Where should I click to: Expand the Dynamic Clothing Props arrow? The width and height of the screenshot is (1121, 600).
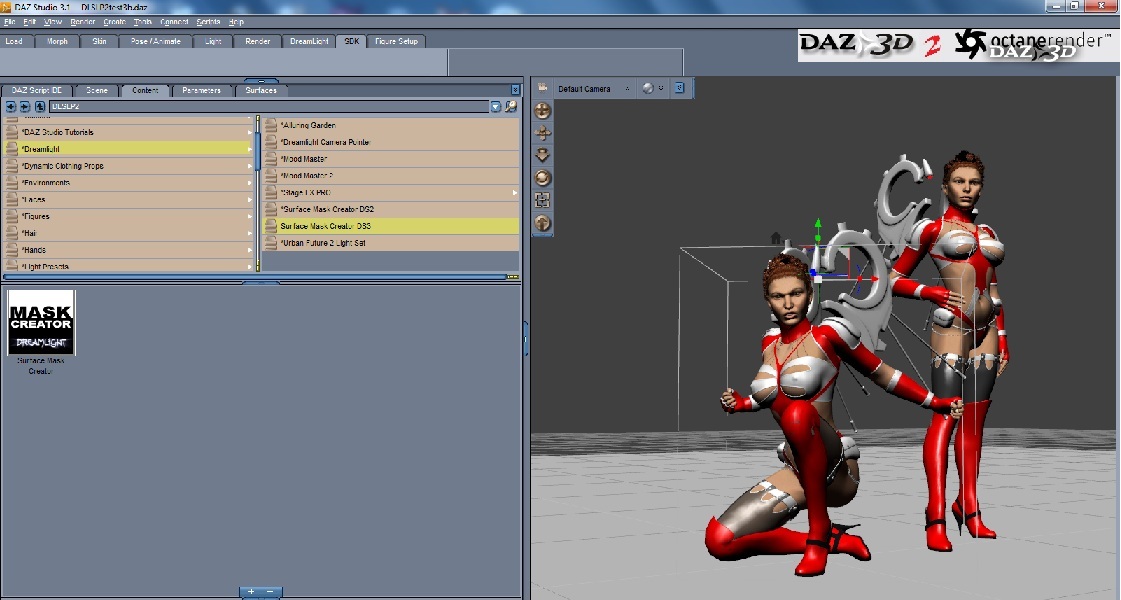coord(250,166)
